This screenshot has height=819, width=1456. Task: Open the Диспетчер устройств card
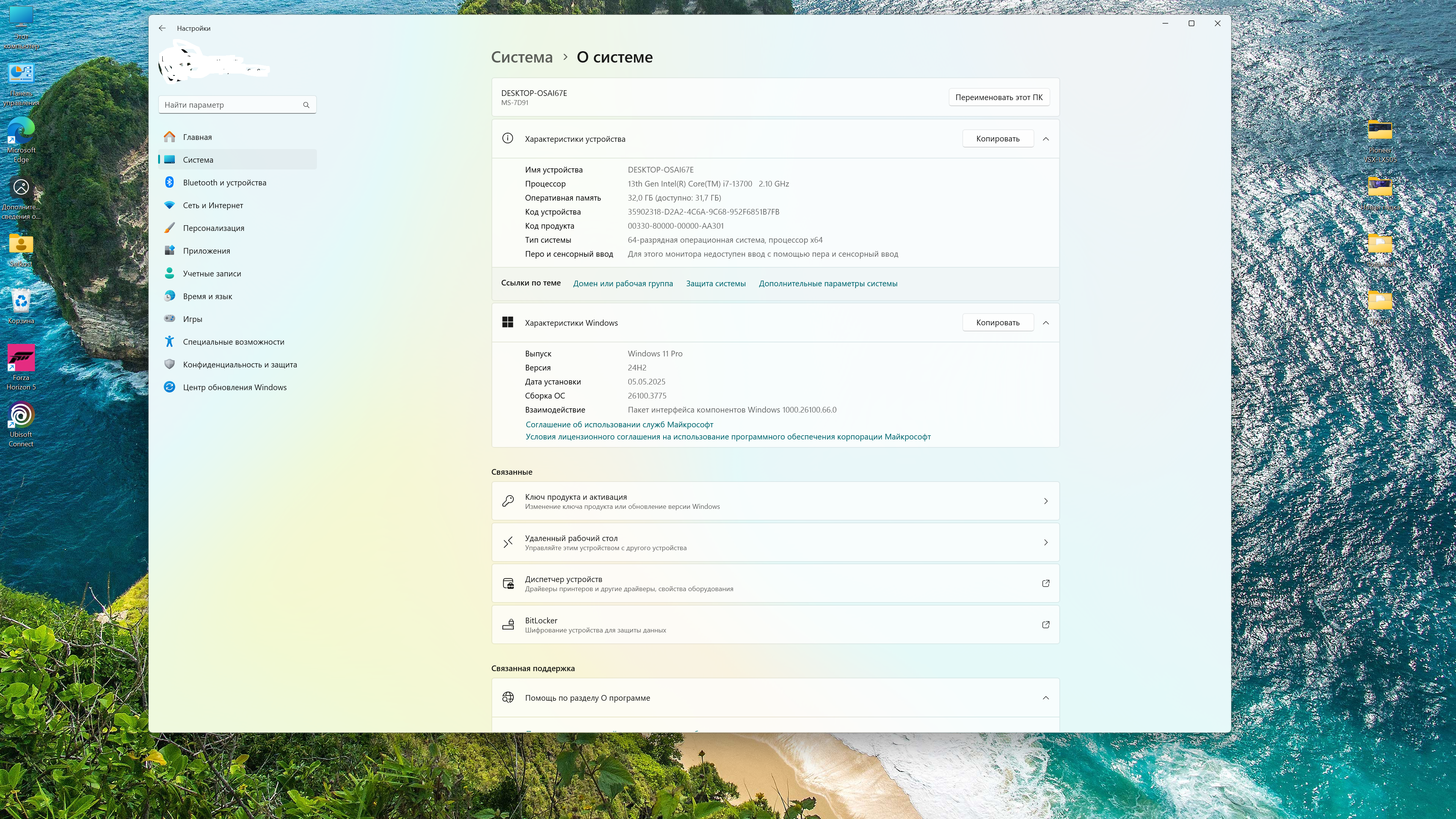coord(775,583)
